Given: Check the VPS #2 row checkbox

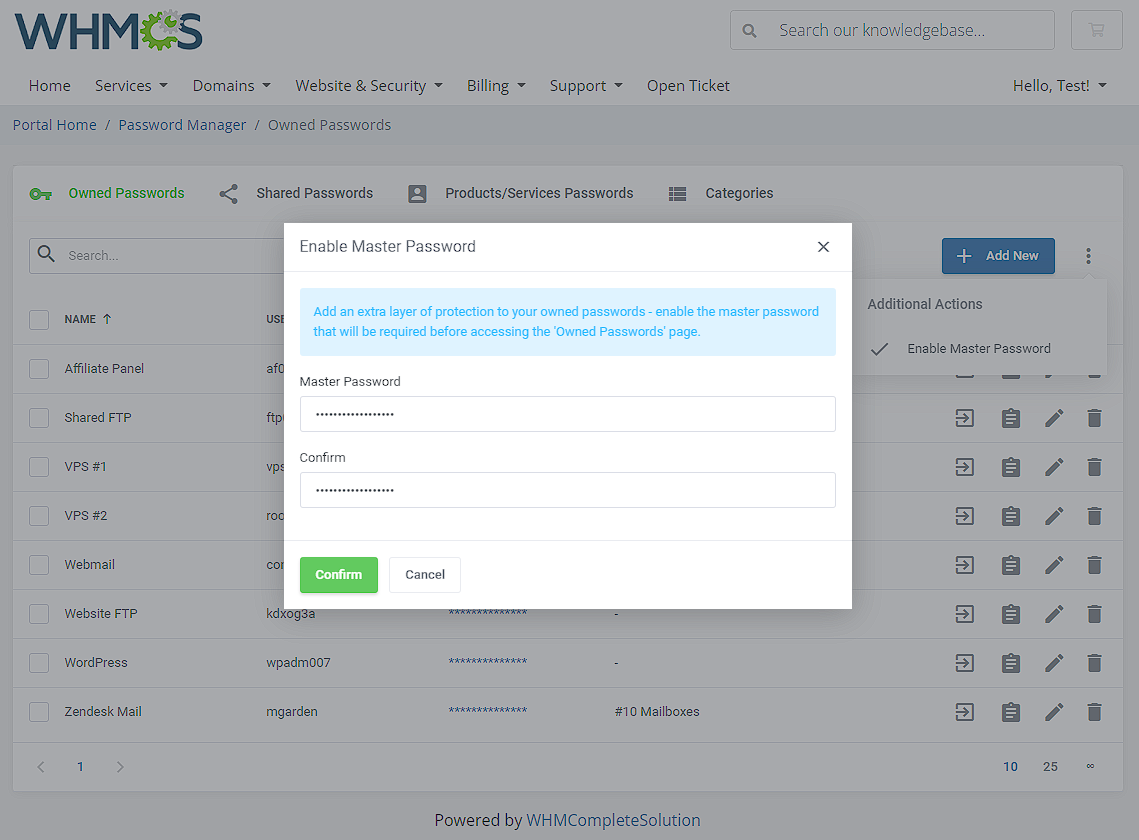Looking at the screenshot, I should tap(39, 516).
